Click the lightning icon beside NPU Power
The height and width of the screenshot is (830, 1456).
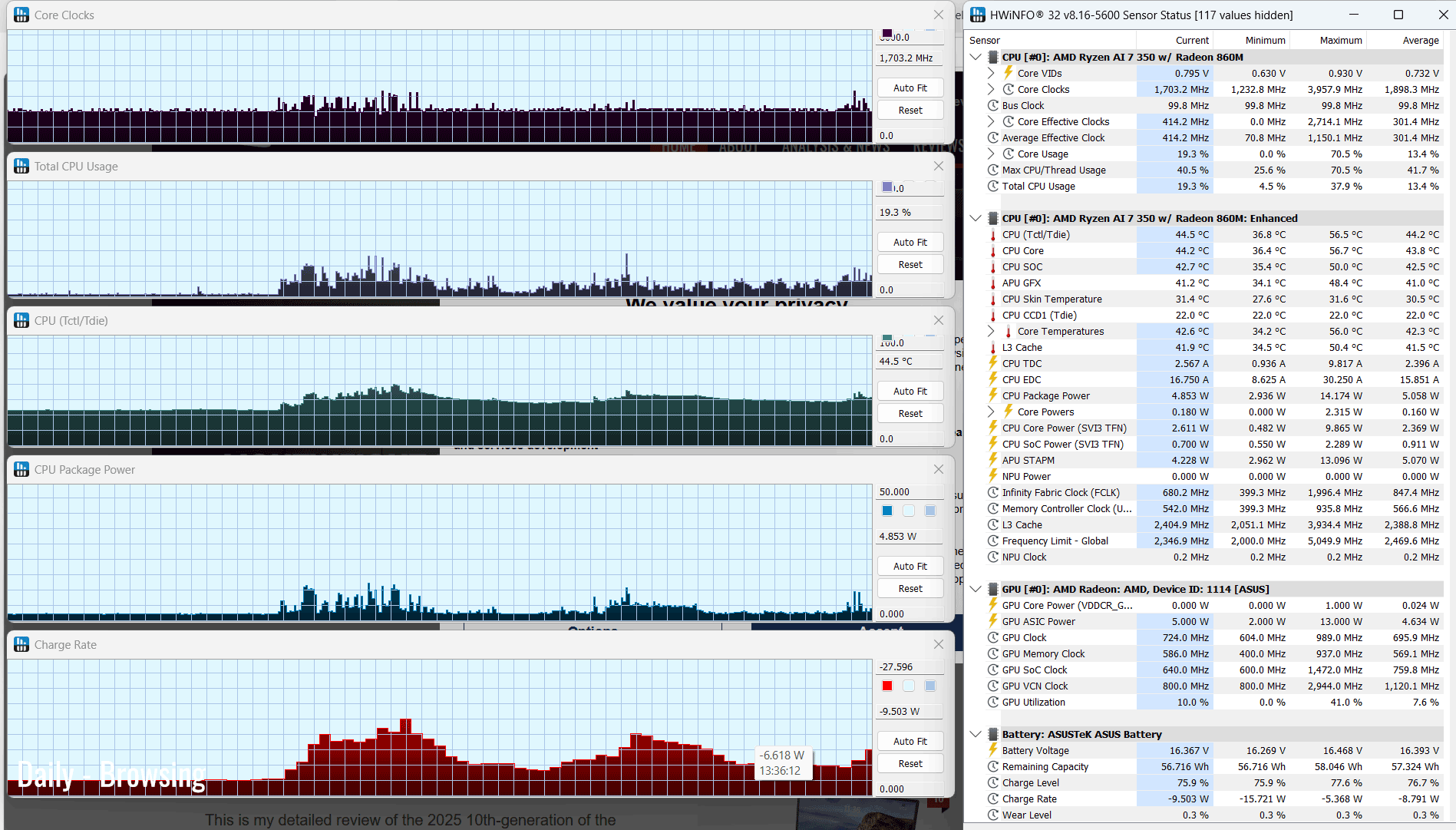coord(993,476)
